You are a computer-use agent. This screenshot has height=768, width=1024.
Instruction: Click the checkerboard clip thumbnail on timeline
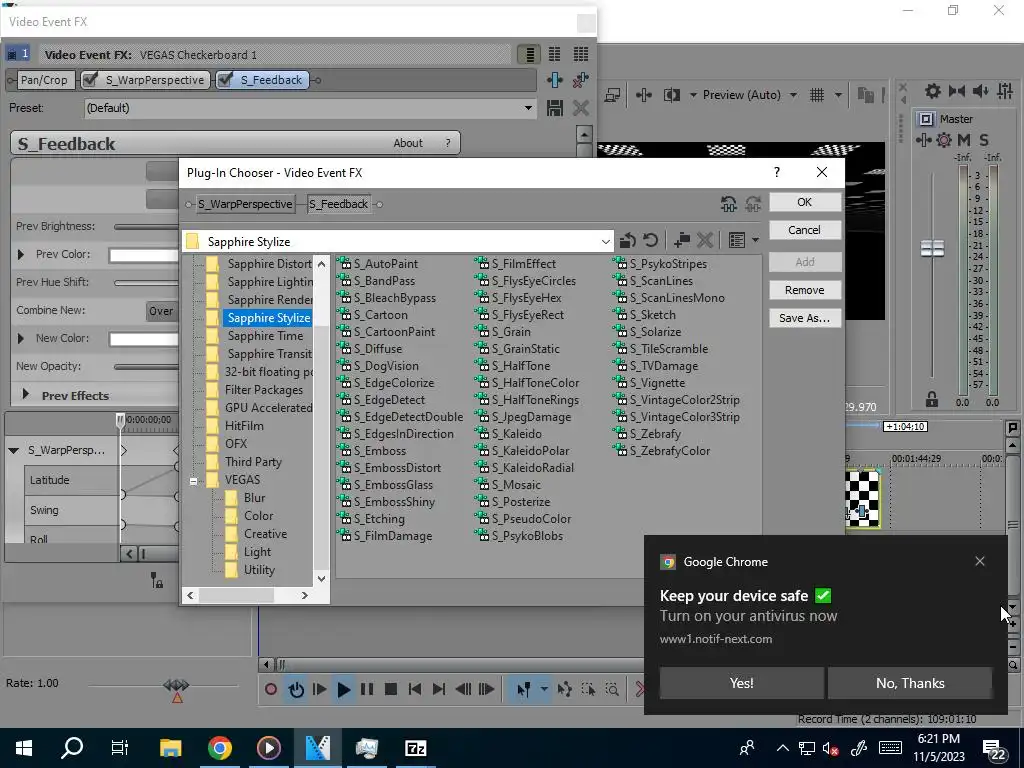coord(863,498)
